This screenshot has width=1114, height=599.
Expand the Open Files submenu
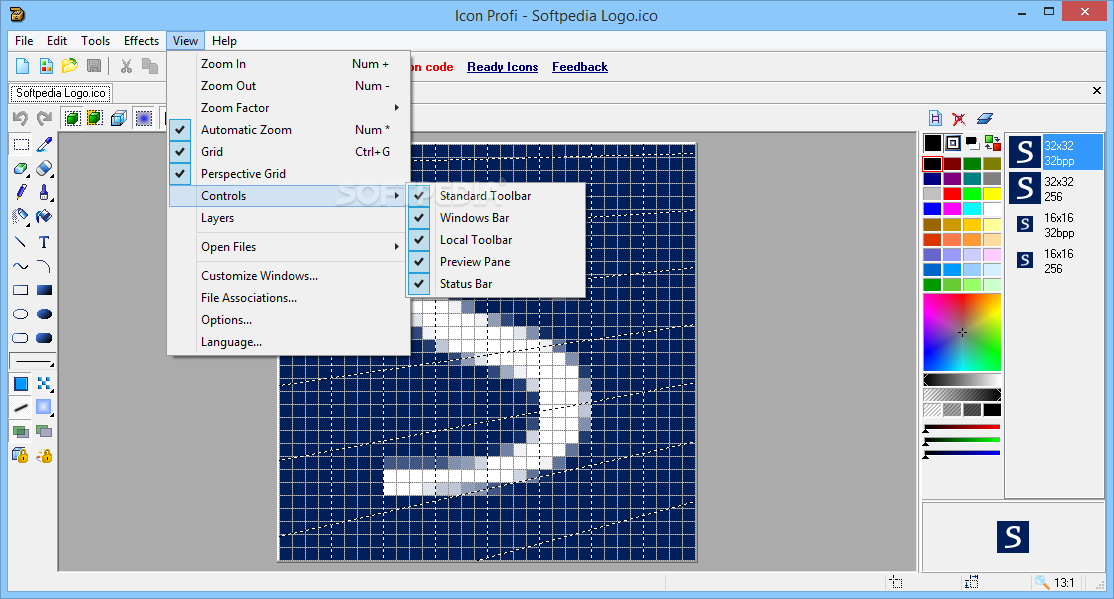click(x=289, y=247)
